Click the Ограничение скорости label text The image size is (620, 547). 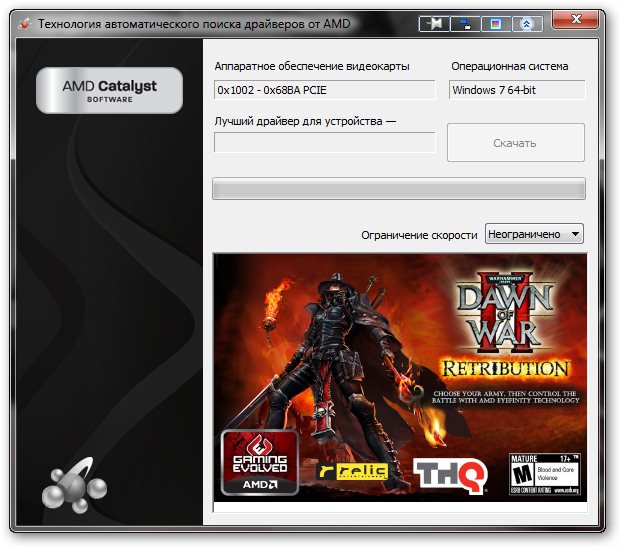419,235
